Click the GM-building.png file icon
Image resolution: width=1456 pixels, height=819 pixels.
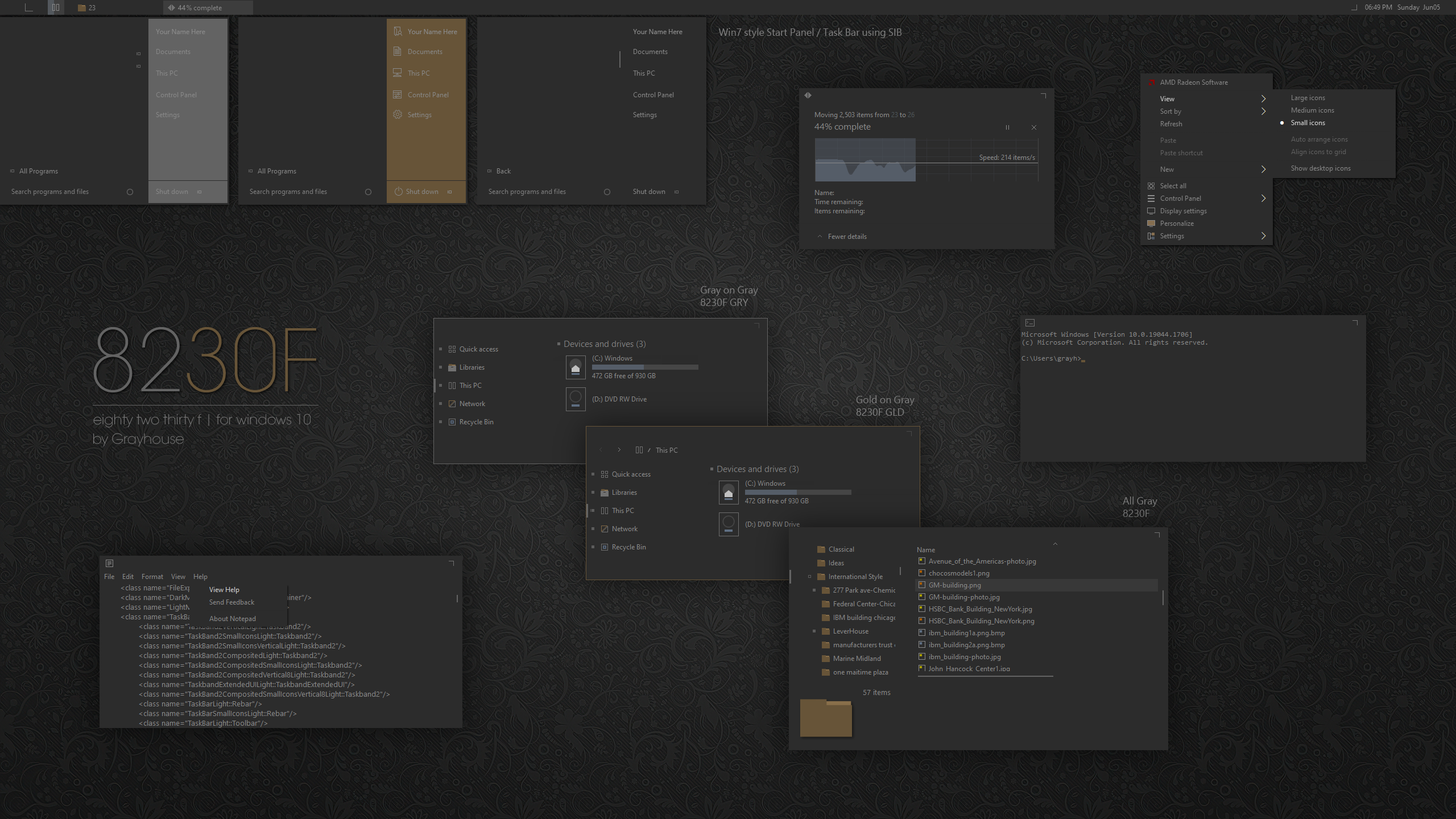click(x=922, y=585)
